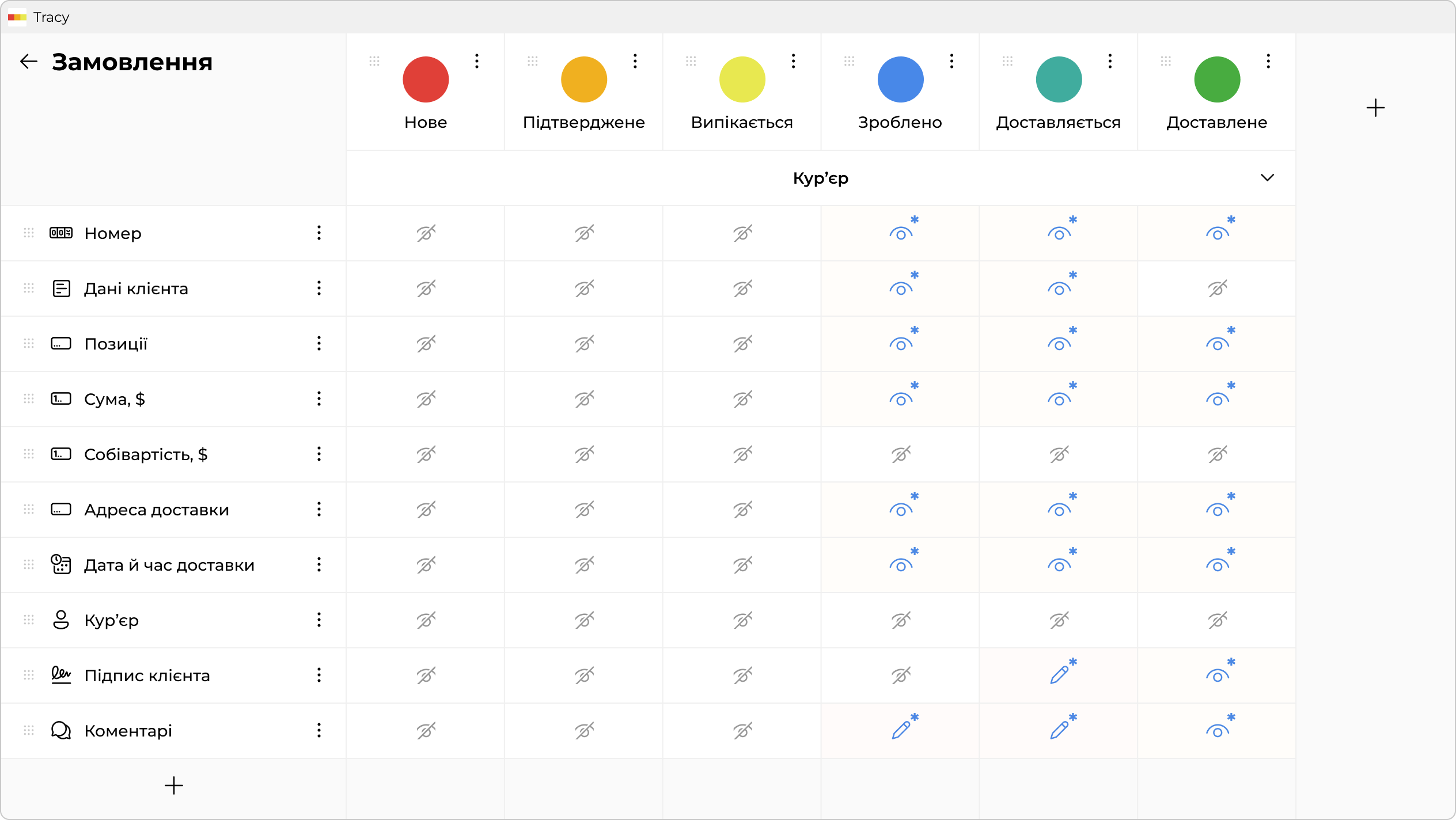This screenshot has height=820, width=1456.
Task: Click the calendar icon for Дата й час доставки
Action: pos(61,564)
